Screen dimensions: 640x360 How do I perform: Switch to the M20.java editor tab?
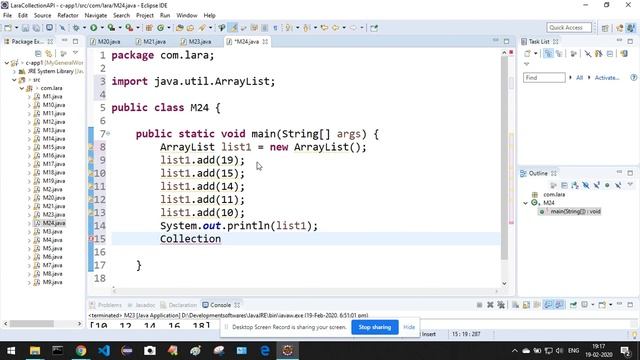105,42
